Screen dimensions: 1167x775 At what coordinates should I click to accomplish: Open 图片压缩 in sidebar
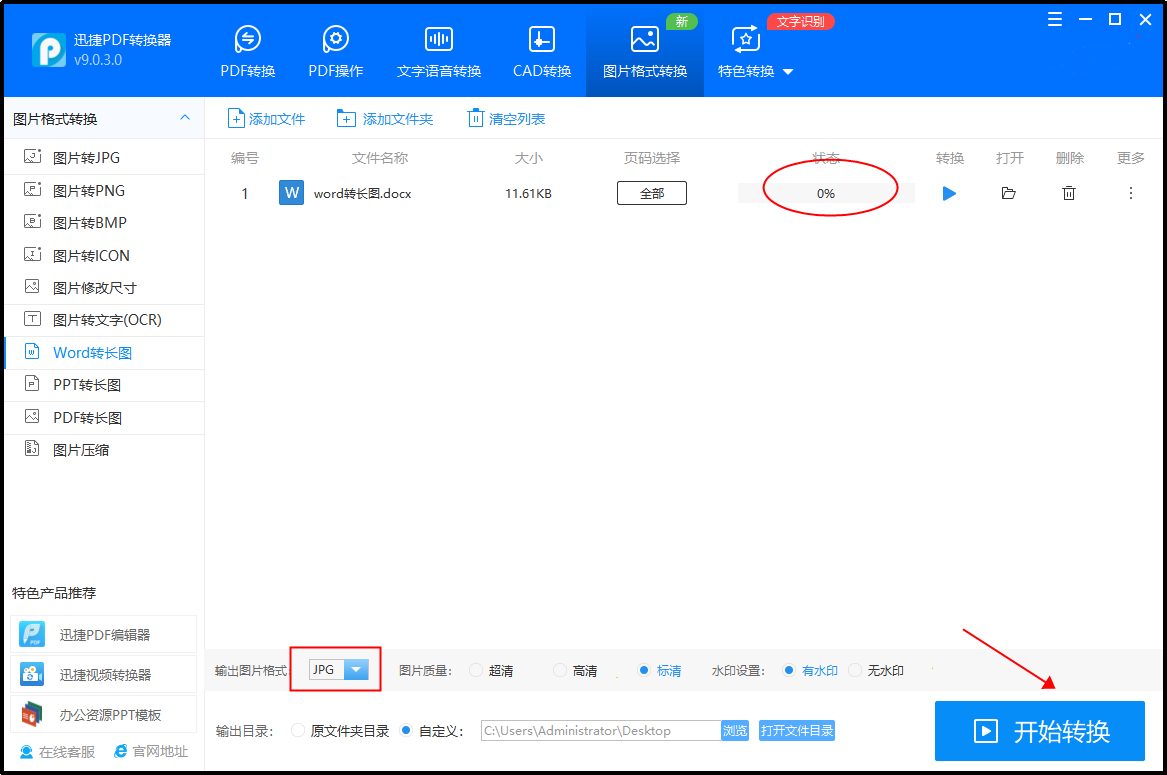tap(104, 450)
